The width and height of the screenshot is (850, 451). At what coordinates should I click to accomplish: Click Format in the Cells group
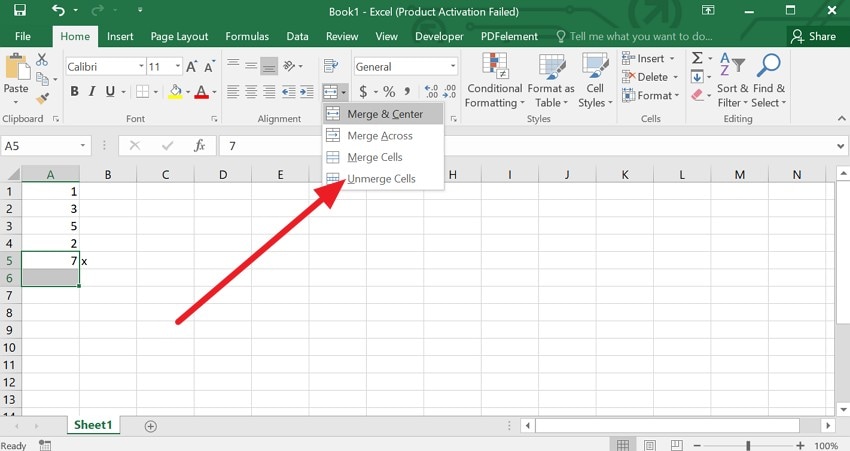click(x=650, y=95)
